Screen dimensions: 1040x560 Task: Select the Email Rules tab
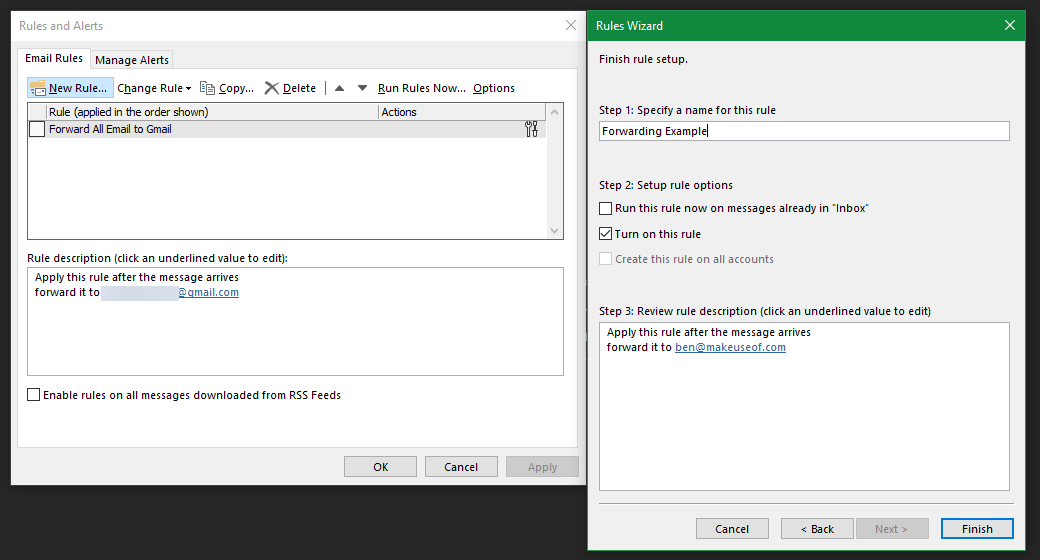54,59
